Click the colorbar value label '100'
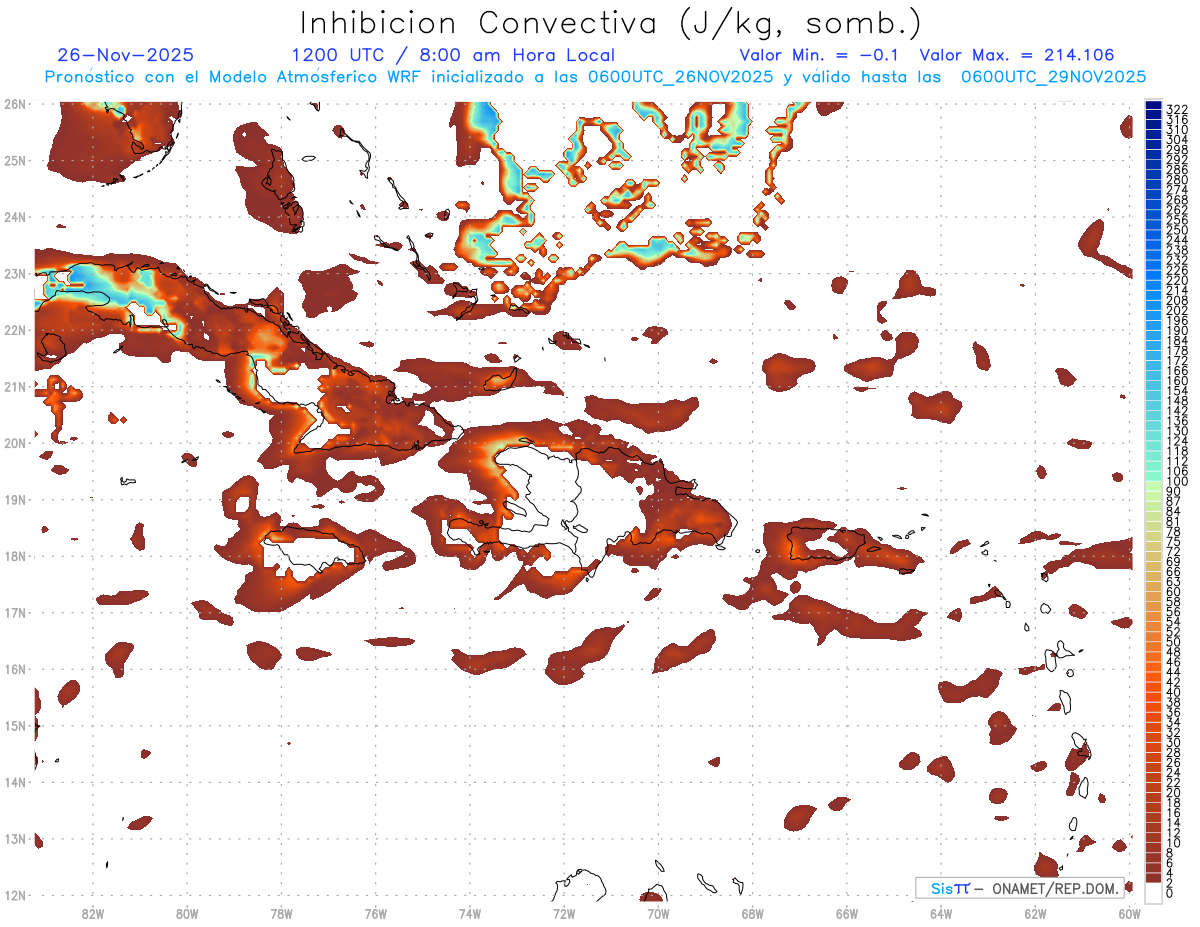1200x927 pixels. click(x=1177, y=481)
